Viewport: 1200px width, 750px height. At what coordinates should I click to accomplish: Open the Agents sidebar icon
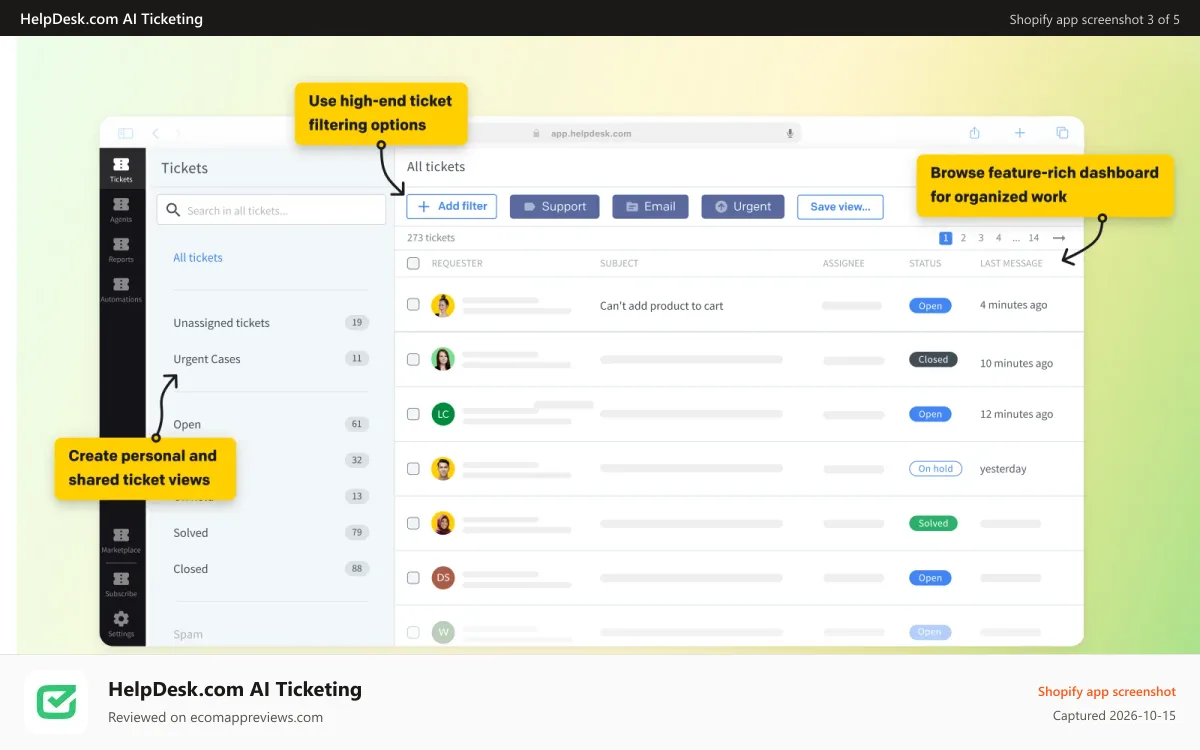coord(121,209)
